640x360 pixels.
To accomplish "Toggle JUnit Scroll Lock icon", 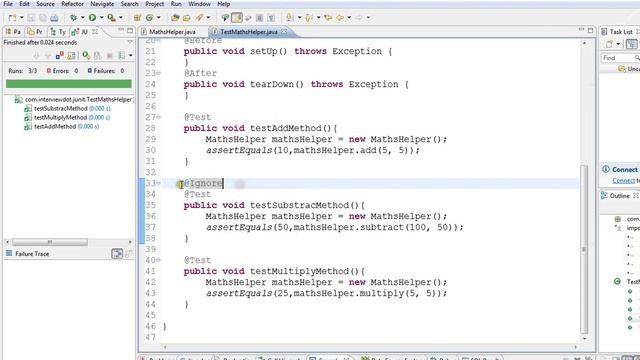I will (71, 55).
